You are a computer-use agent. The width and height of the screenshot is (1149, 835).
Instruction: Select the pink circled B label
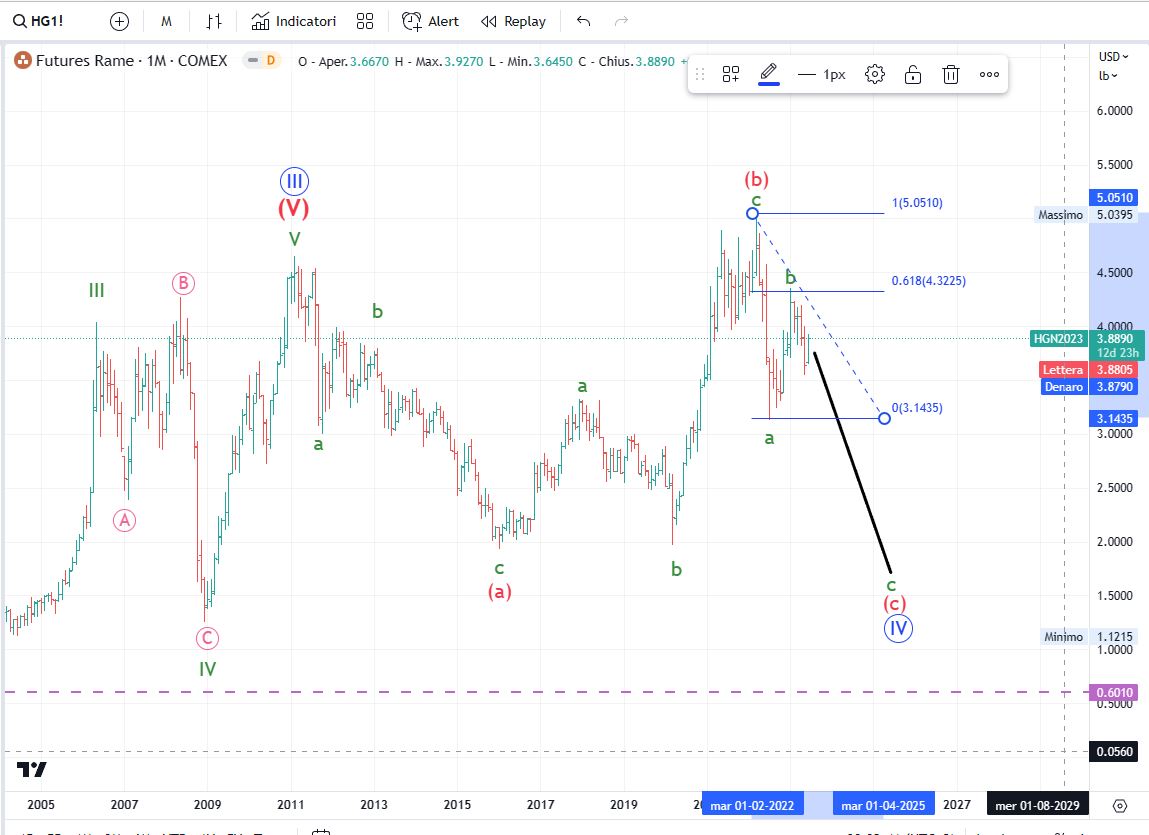tap(183, 283)
